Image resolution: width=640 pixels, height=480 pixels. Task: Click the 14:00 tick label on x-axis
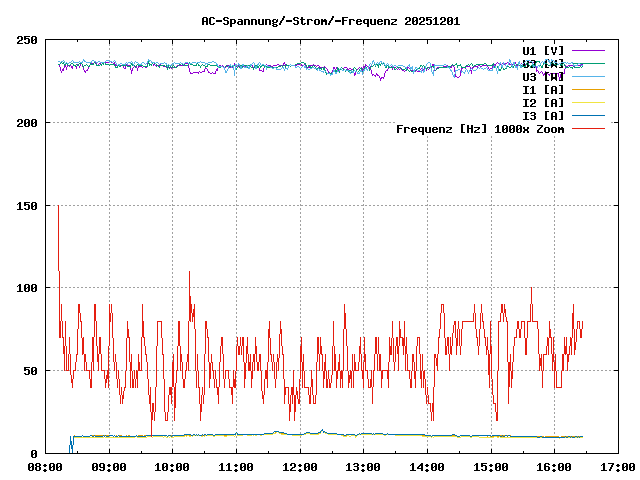427,467
